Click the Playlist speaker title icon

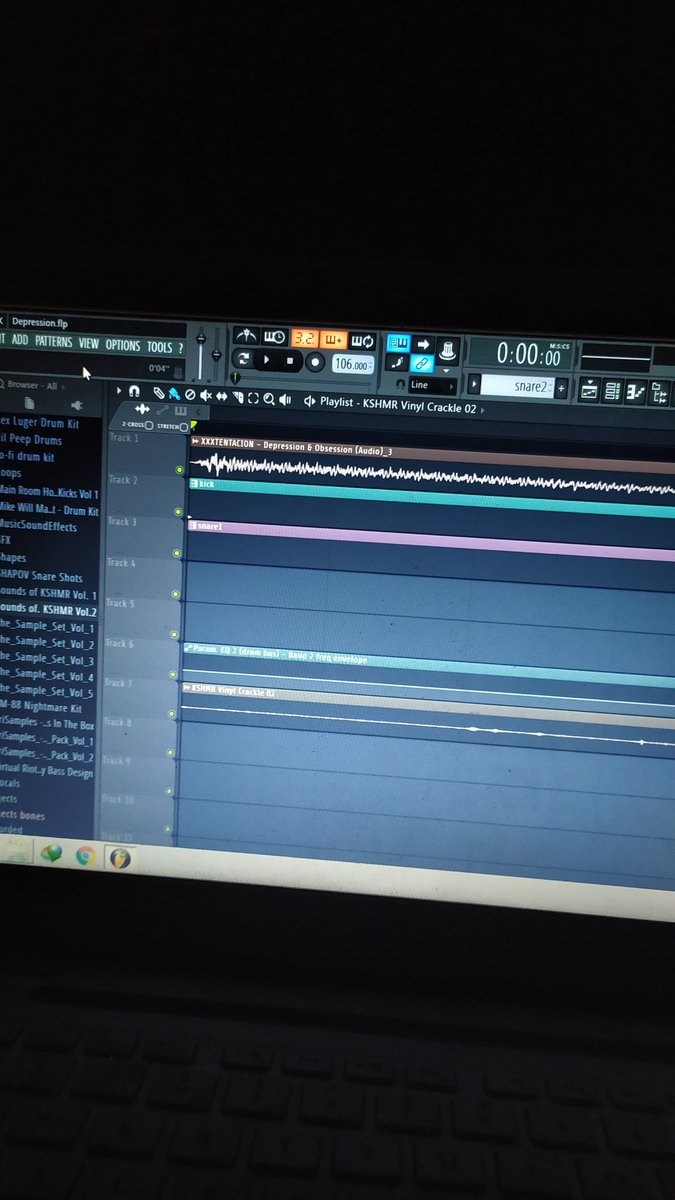pyautogui.click(x=309, y=401)
